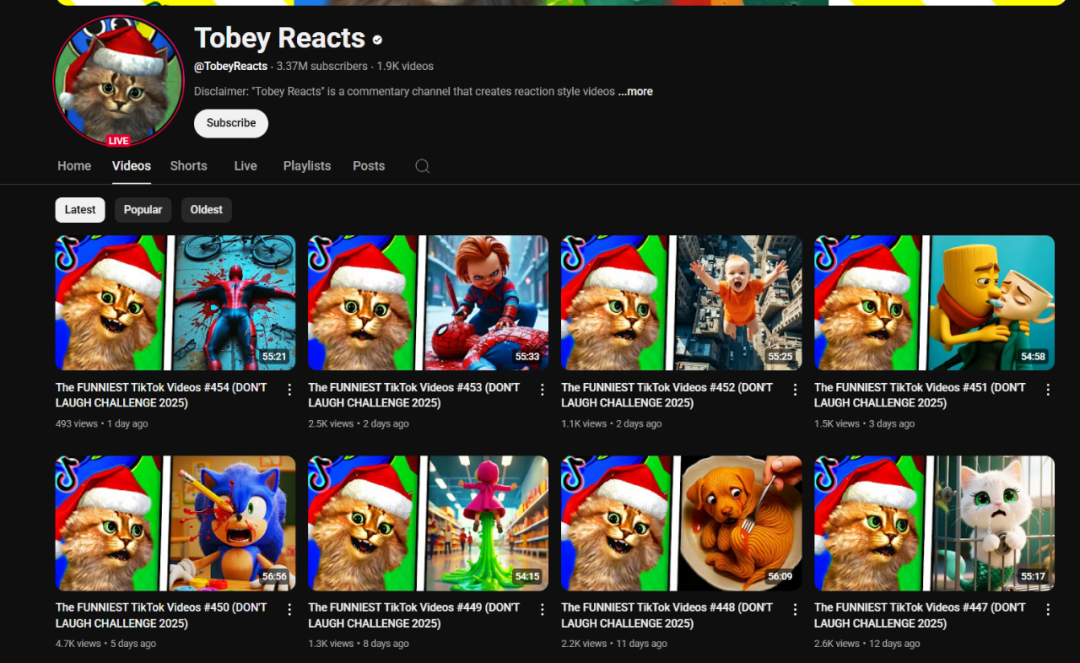Open action menu beside video #448

click(796, 609)
